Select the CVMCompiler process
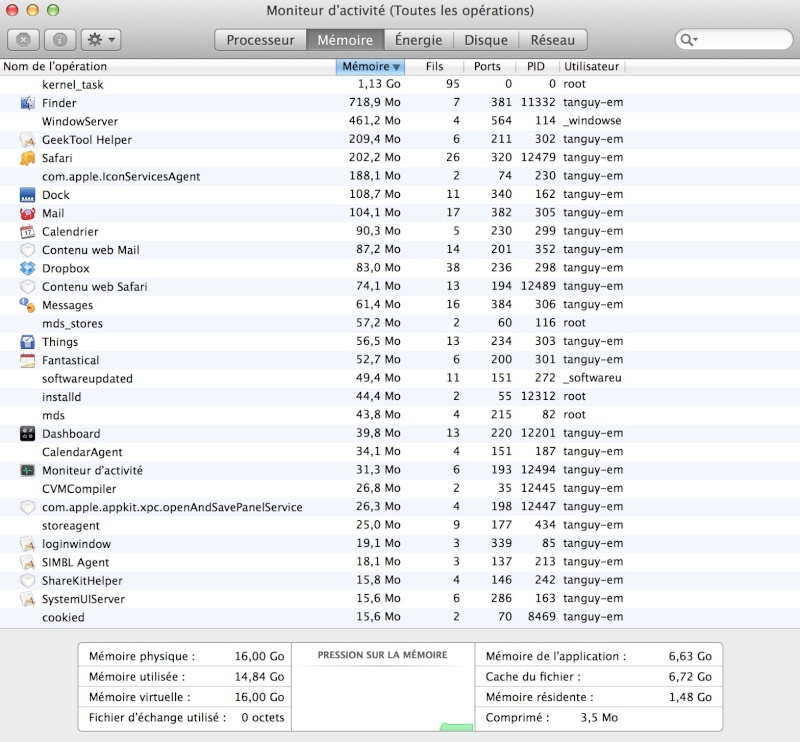Viewport: 800px width, 742px height. (x=400, y=489)
